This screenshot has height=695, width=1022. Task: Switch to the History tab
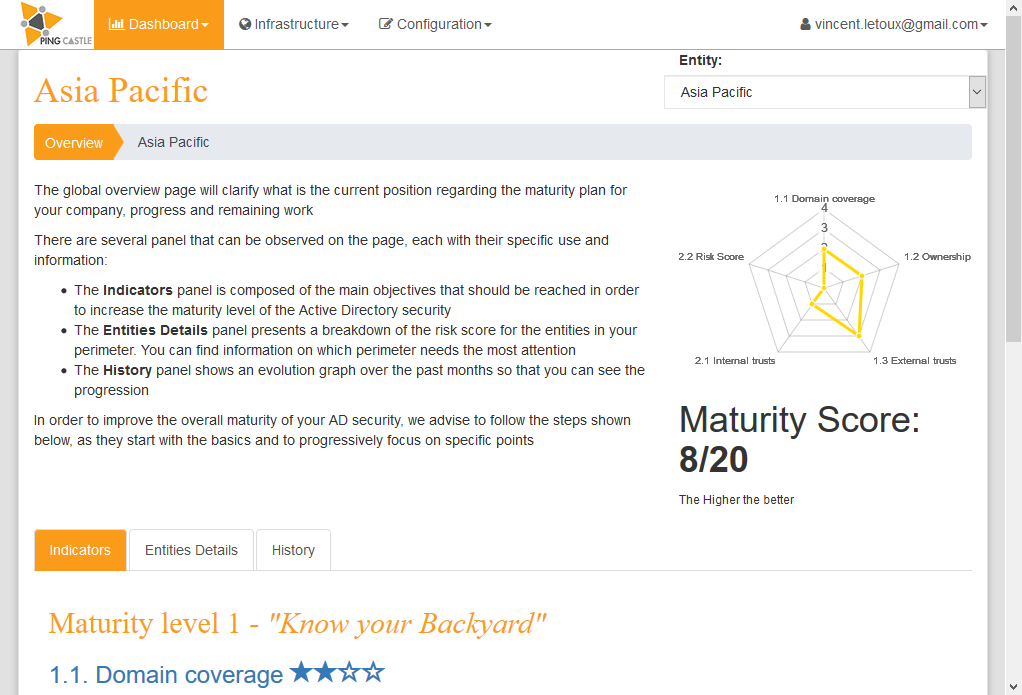pyautogui.click(x=293, y=550)
